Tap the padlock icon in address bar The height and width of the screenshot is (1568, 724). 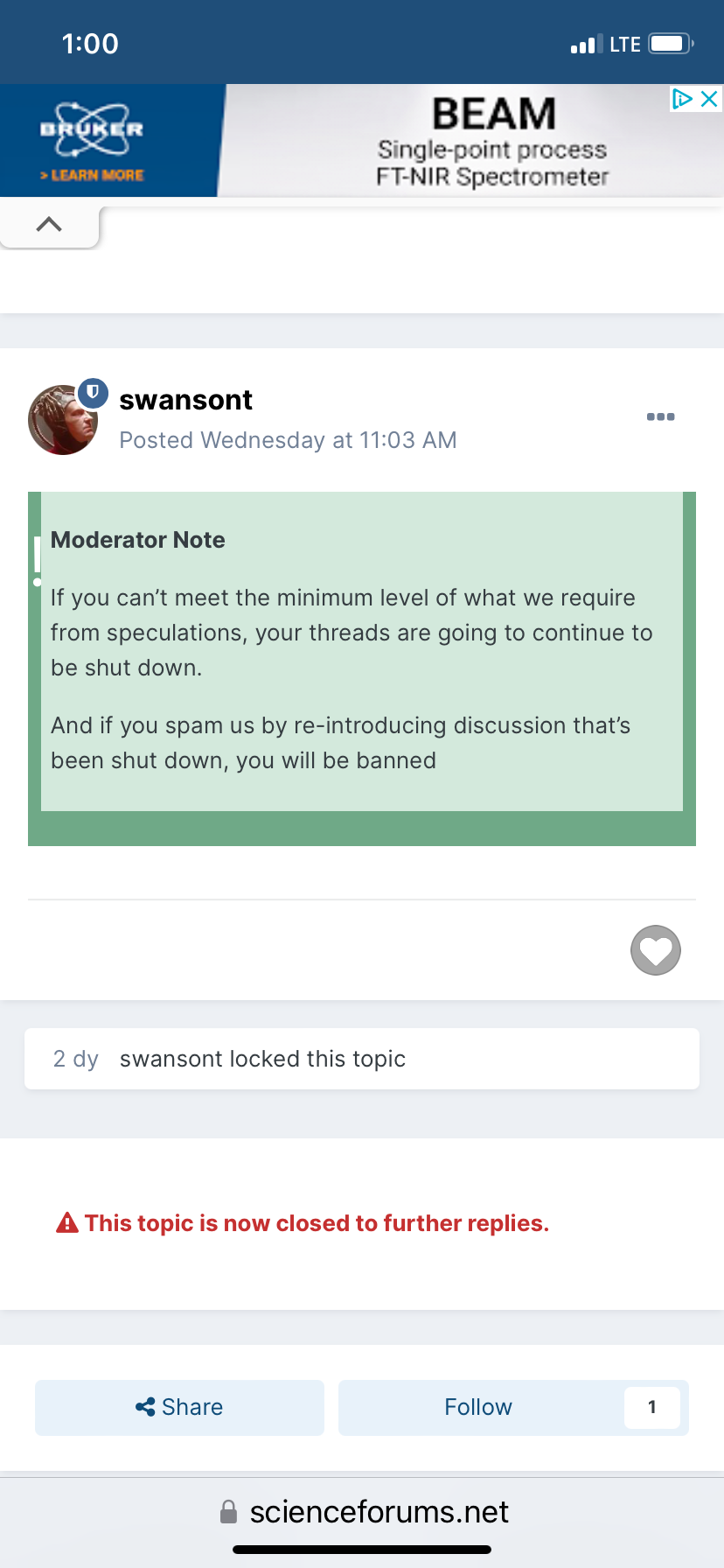pyautogui.click(x=228, y=1512)
